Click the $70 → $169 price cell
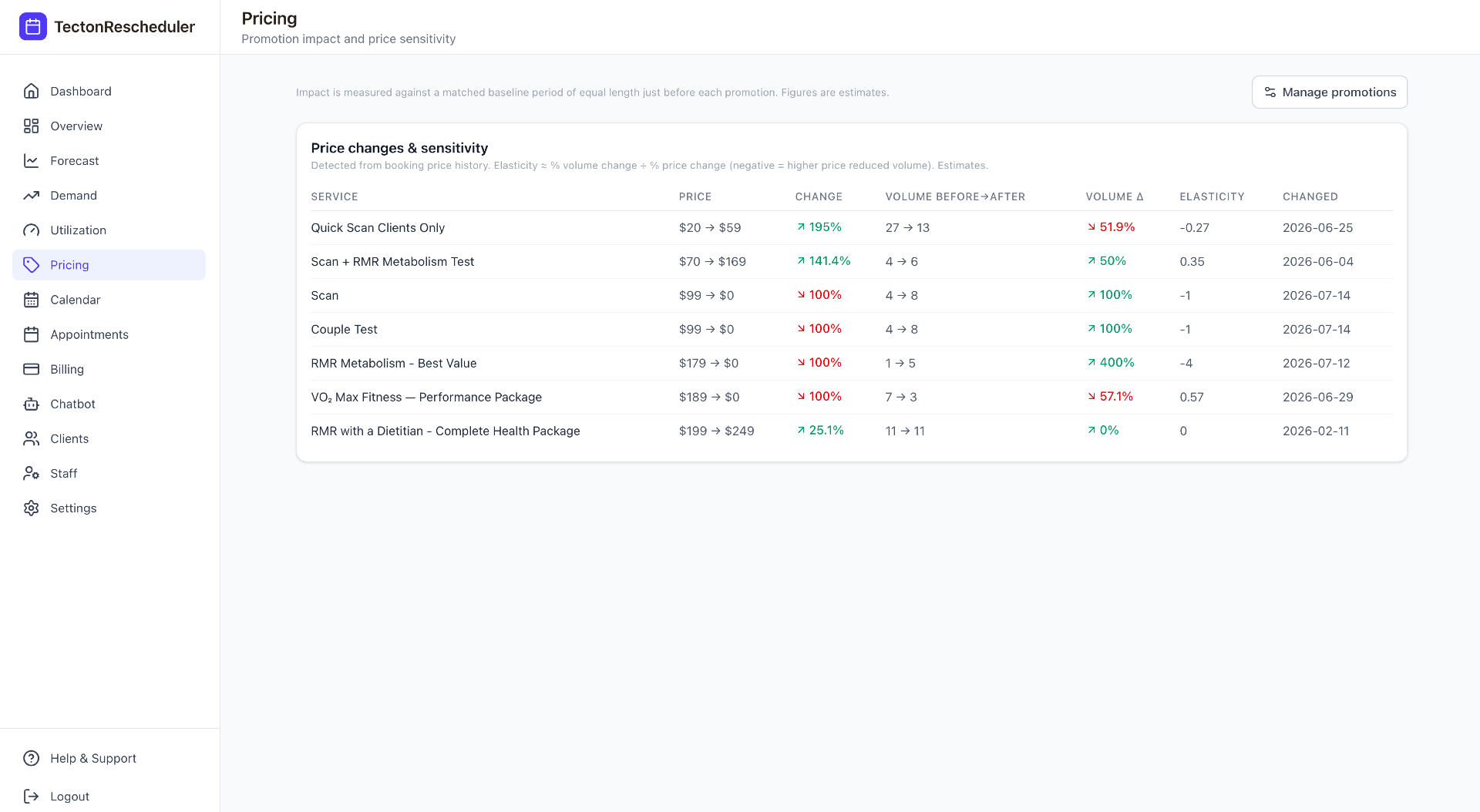This screenshot has height=812, width=1480. click(x=712, y=261)
